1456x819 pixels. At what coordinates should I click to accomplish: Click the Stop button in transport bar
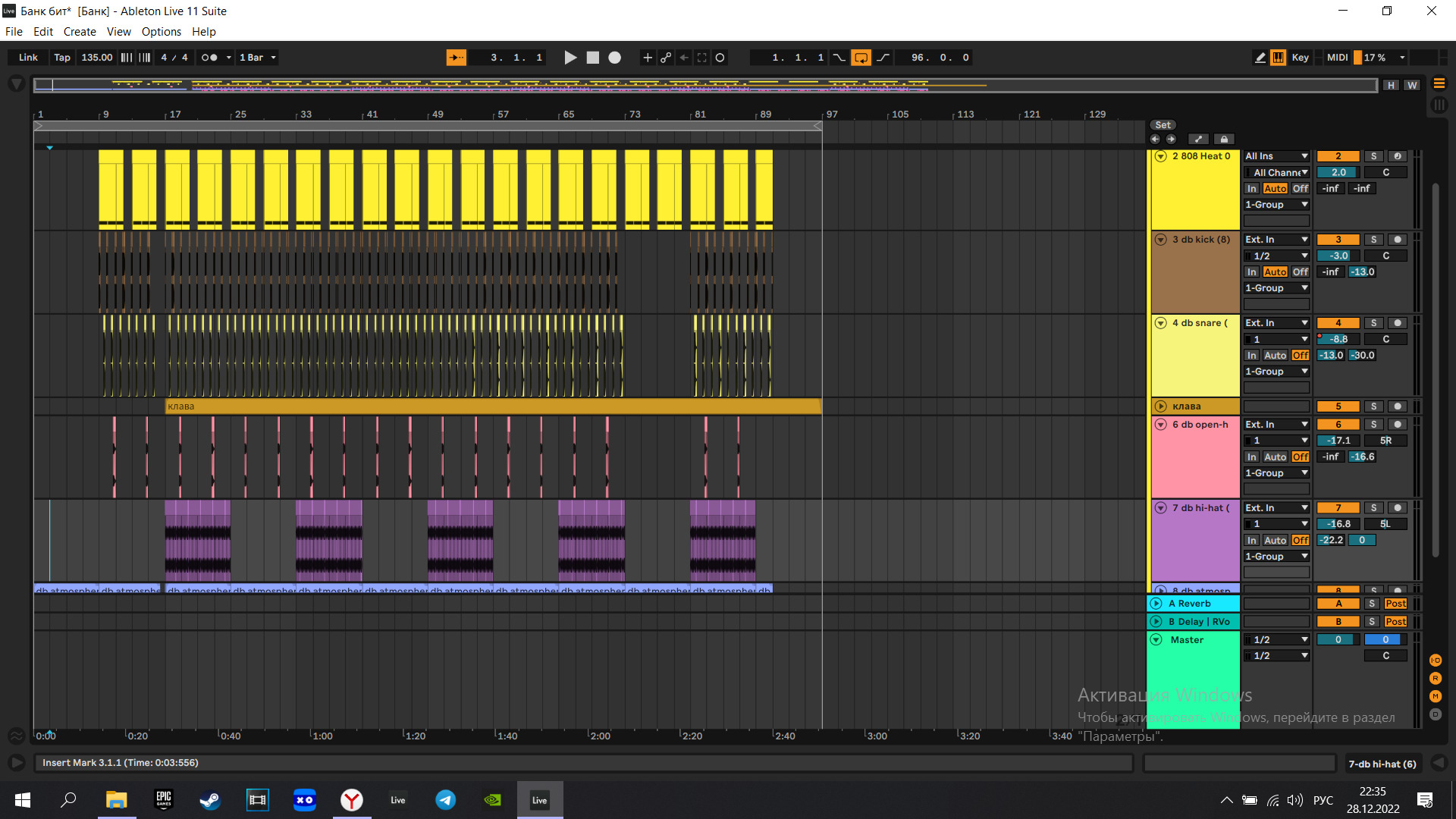coord(592,57)
